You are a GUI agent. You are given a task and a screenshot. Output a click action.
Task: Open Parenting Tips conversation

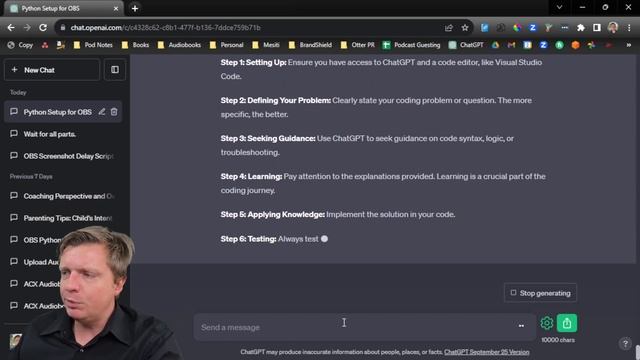point(63,218)
